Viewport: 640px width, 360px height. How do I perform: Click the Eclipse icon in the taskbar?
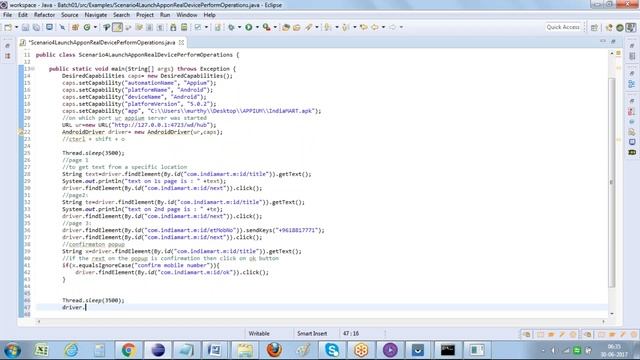tap(158, 350)
